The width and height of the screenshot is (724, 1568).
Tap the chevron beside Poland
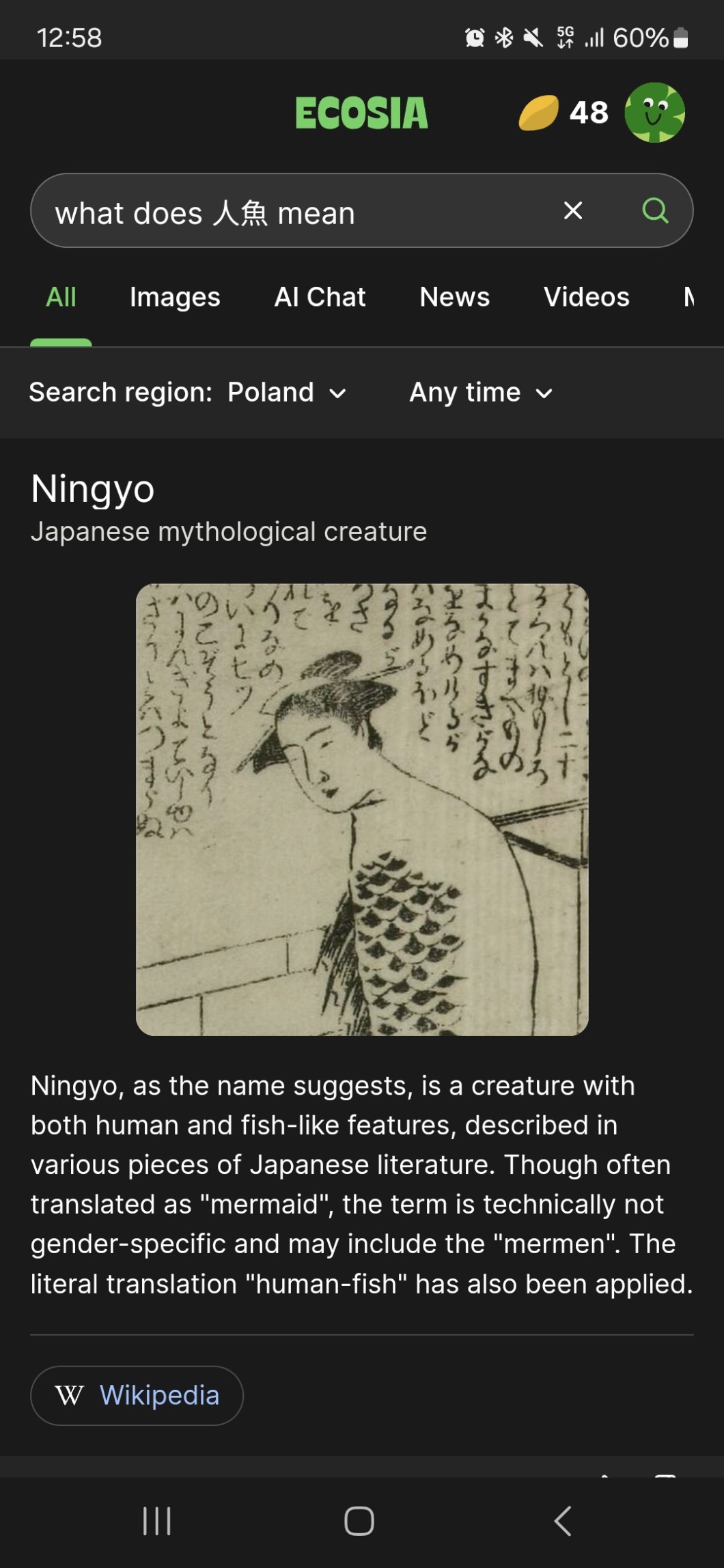tap(337, 393)
